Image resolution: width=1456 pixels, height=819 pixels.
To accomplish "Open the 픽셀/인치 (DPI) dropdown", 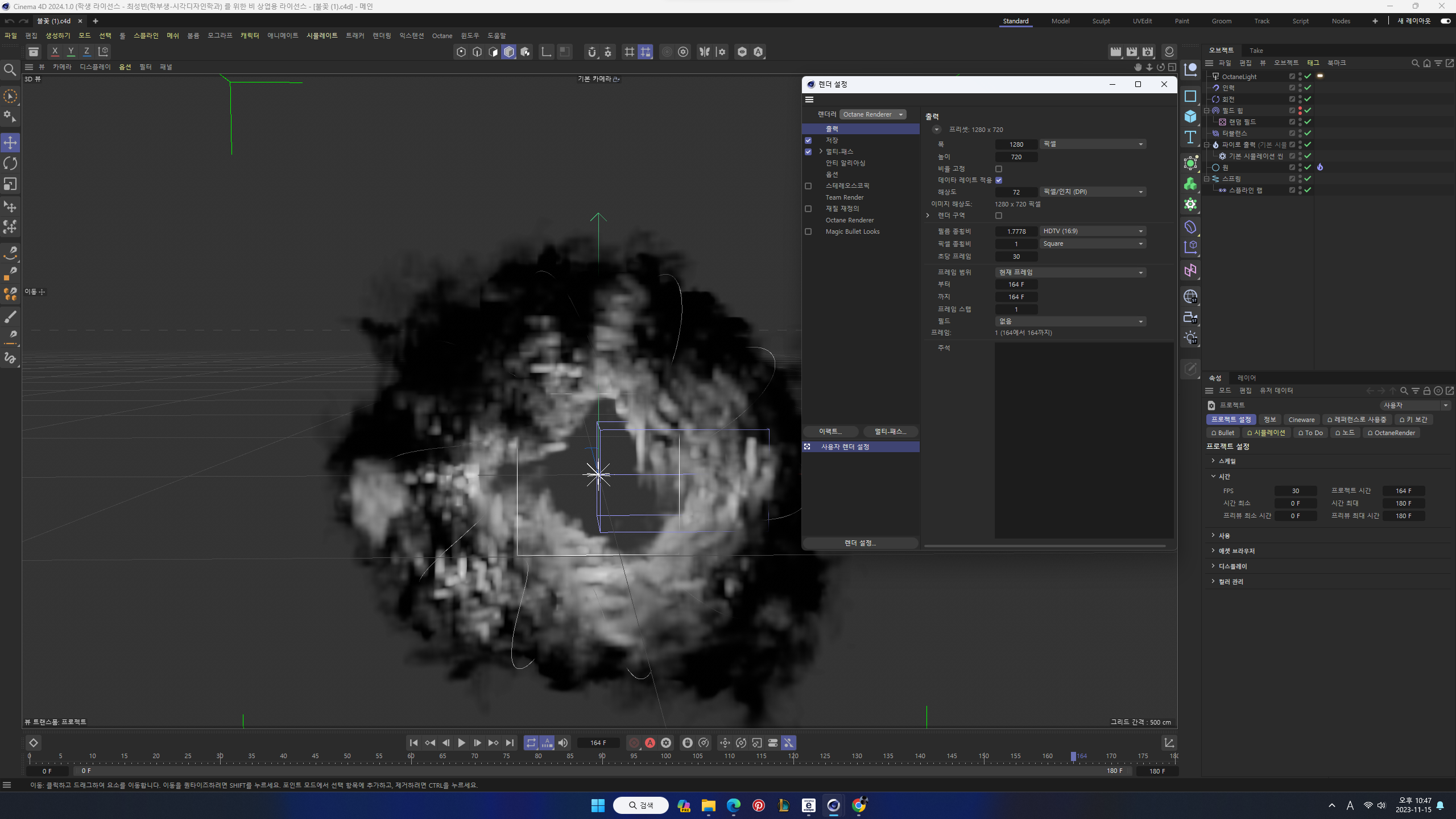I will pyautogui.click(x=1092, y=192).
